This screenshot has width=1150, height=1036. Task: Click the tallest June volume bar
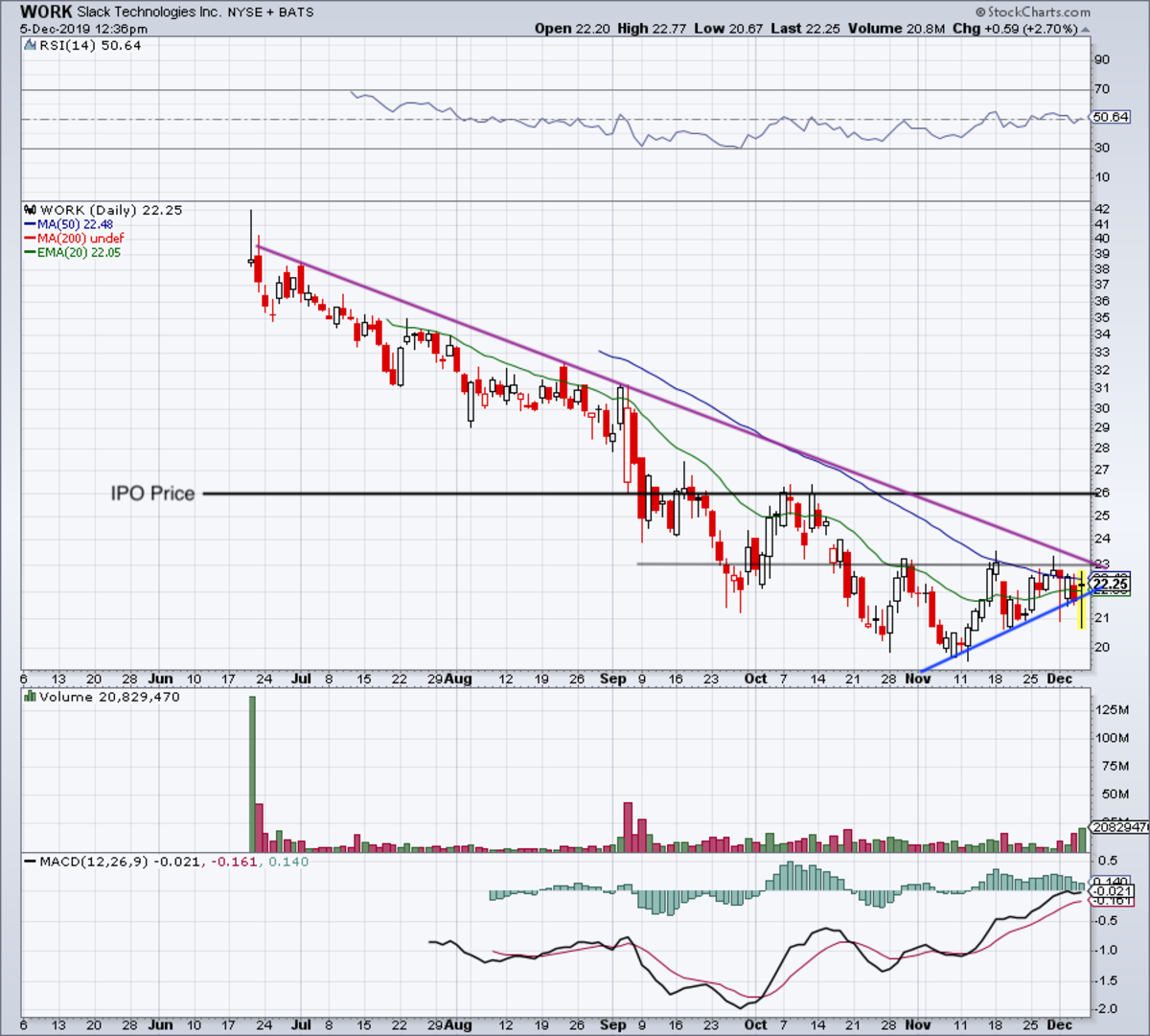[253, 772]
